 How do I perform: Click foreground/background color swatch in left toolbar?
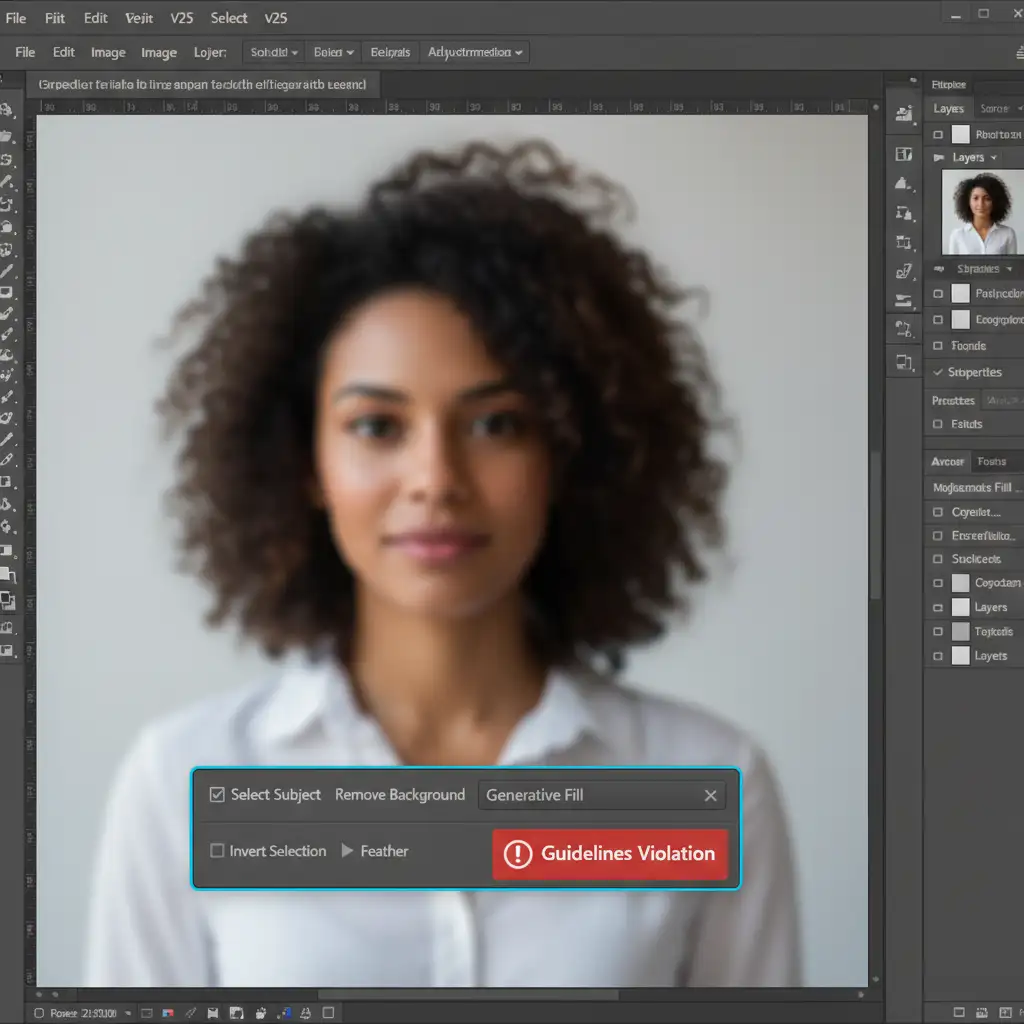(7, 600)
